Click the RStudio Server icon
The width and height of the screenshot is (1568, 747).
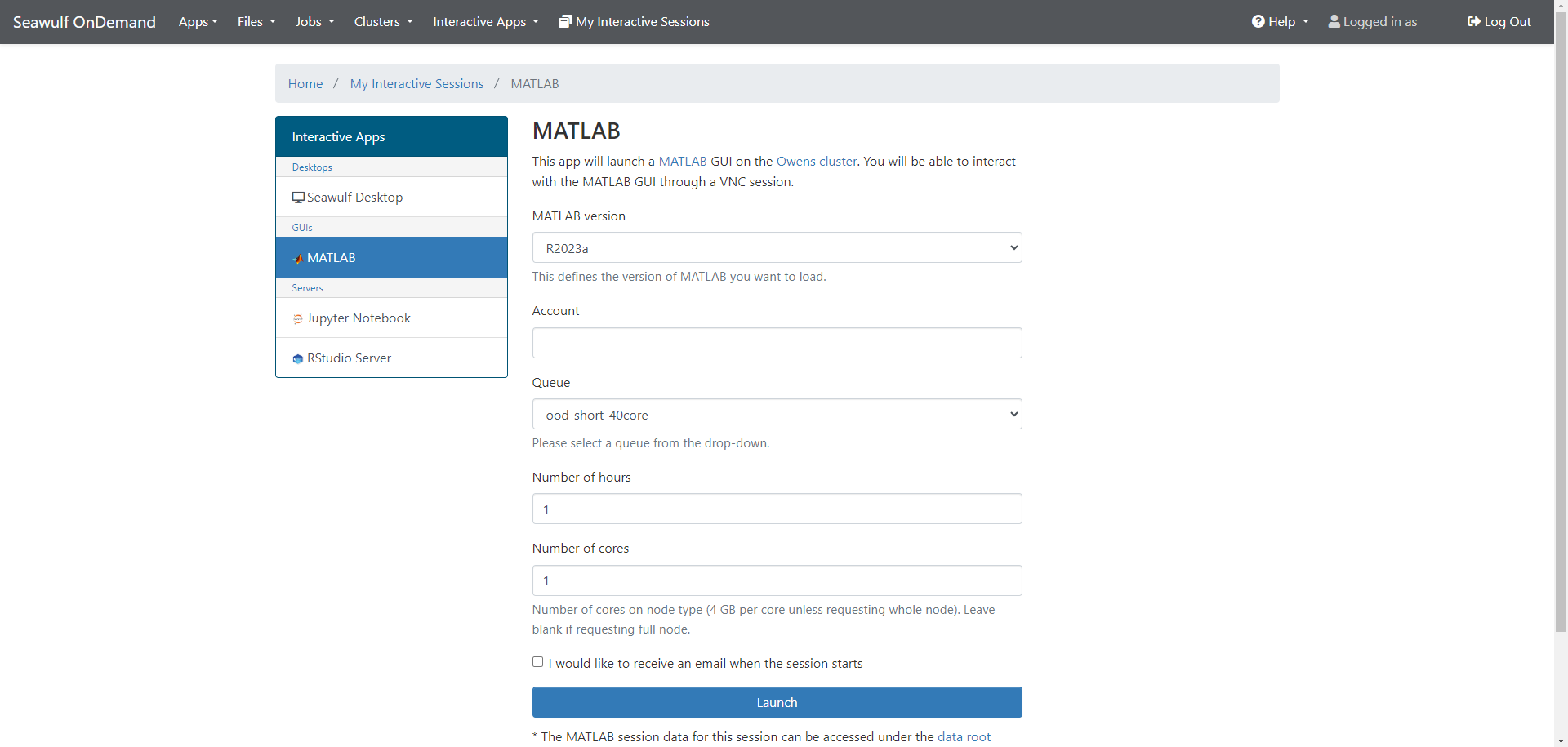tap(298, 359)
